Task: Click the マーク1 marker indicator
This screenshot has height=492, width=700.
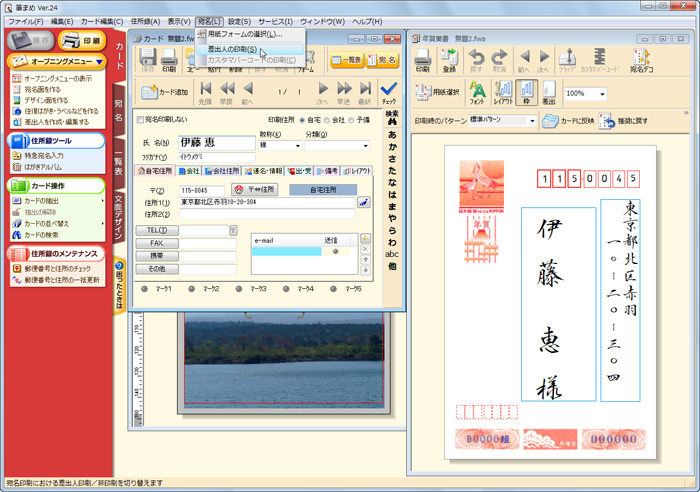Action: (145, 289)
